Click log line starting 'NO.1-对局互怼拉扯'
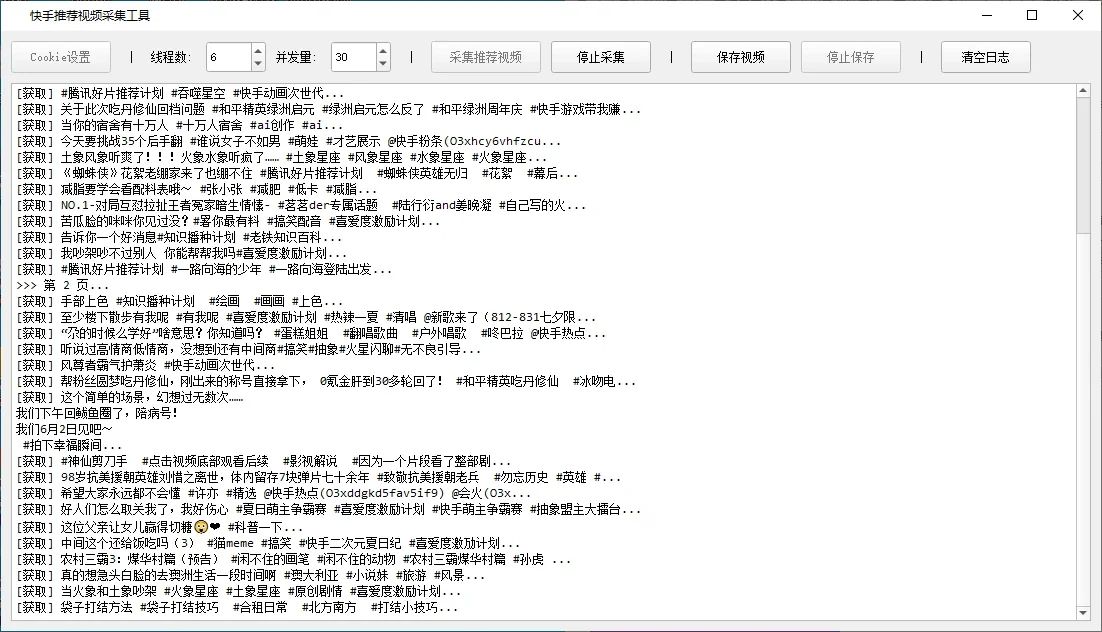 tap(301, 205)
